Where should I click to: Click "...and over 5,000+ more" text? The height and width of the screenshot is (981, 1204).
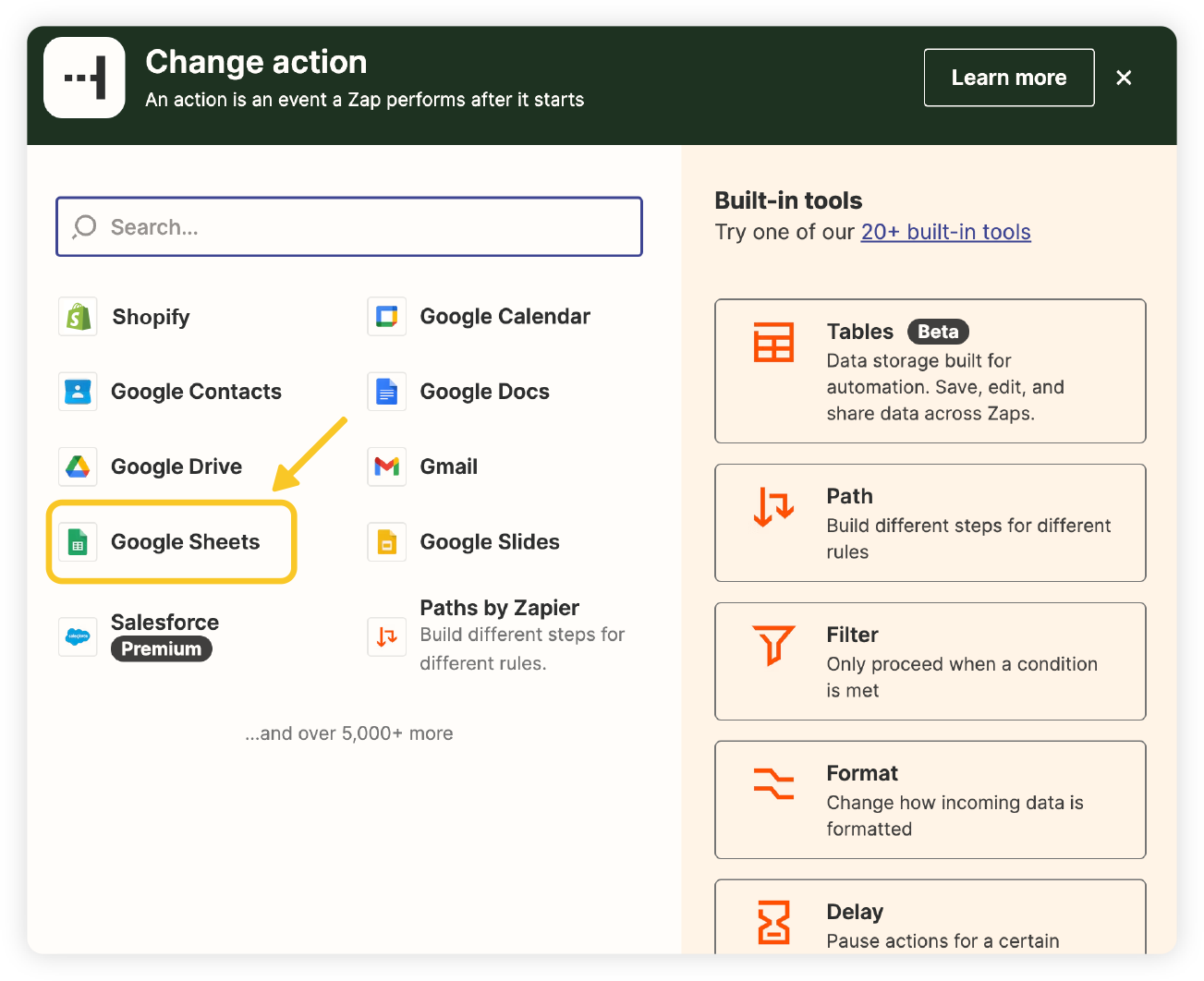point(349,733)
